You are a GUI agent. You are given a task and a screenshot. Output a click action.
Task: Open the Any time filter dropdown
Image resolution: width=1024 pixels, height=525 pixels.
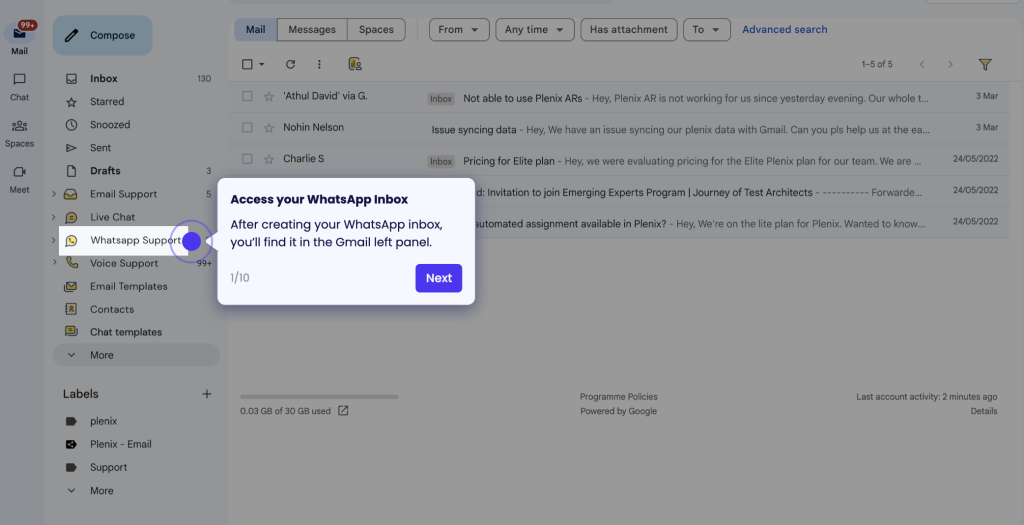pos(535,29)
